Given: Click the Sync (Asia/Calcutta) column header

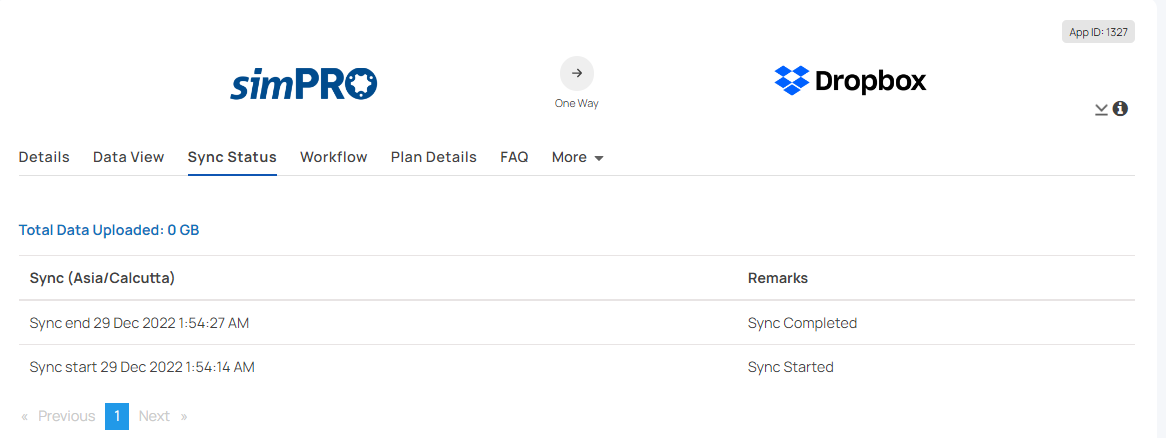Looking at the screenshot, I should 103,278.
